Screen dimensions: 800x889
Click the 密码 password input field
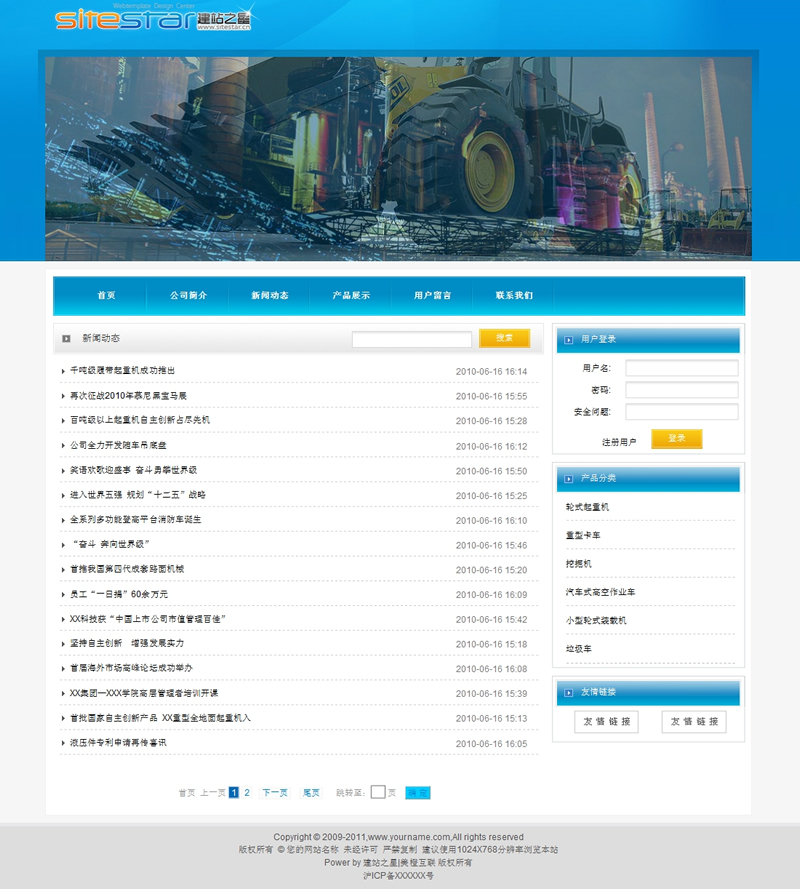click(681, 390)
